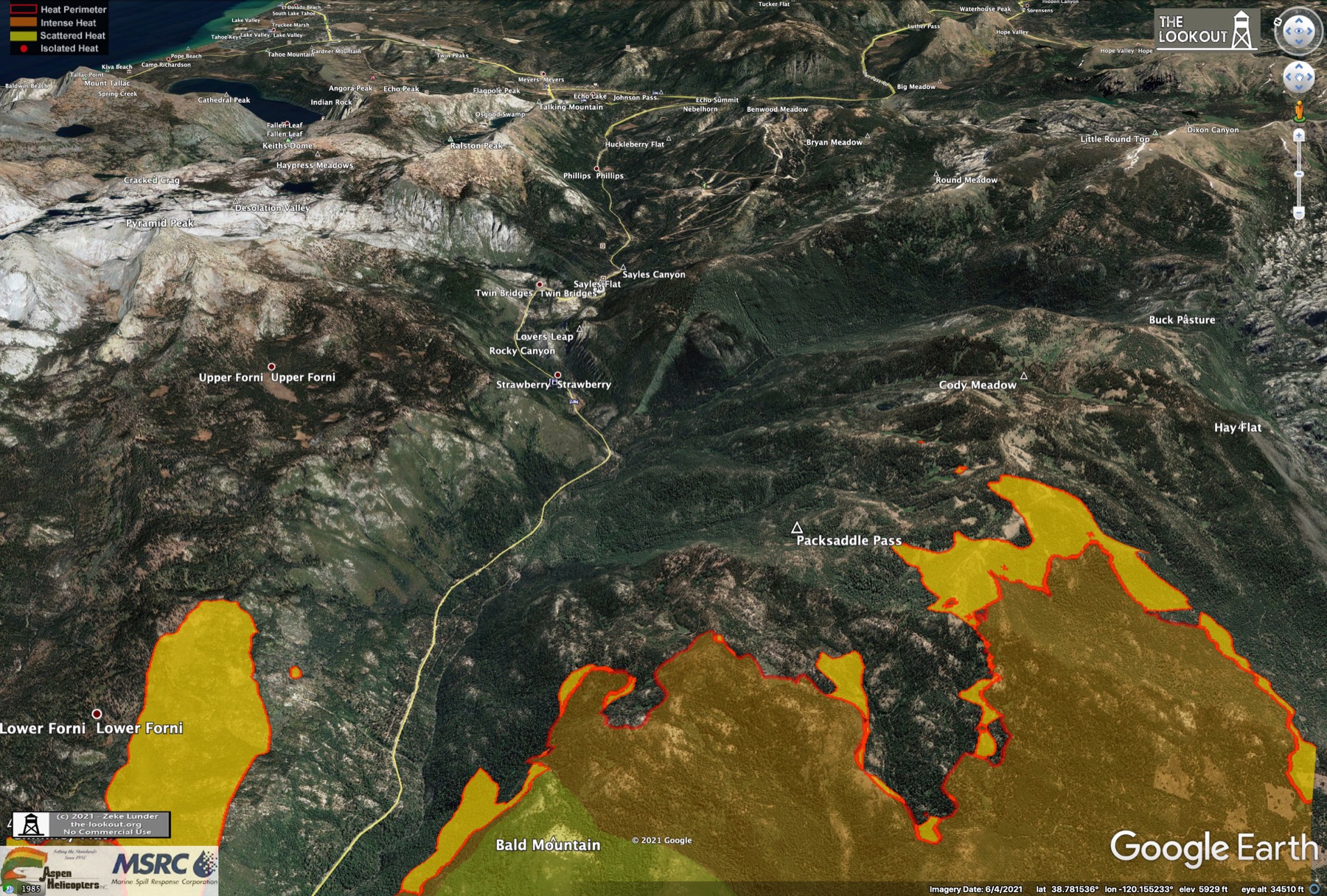Click the Packsaddle Pass triangle marker
This screenshot has height=896, width=1327.
[x=797, y=528]
